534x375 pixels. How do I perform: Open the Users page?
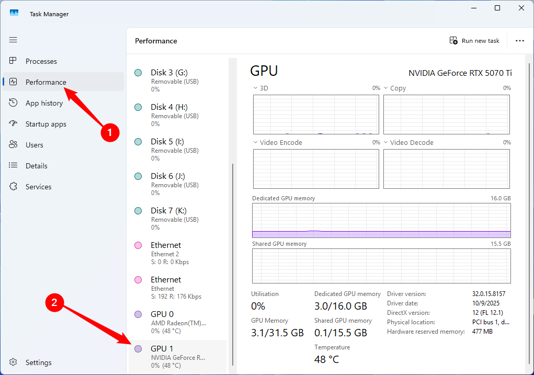(63, 145)
